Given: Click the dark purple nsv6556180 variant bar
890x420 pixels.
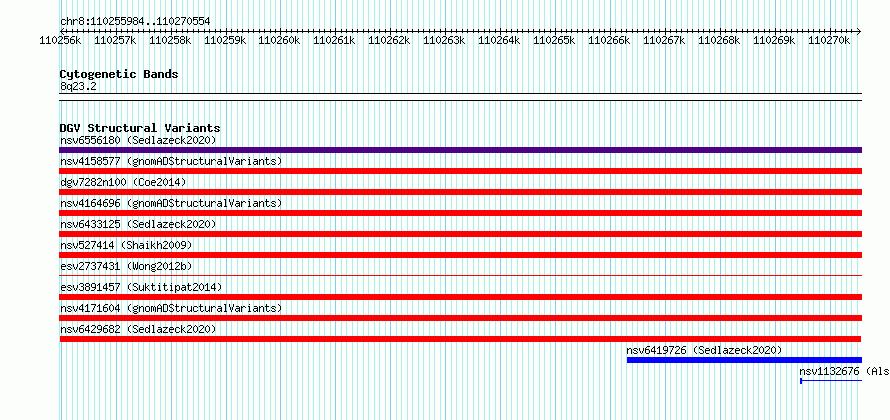Looking at the screenshot, I should (x=460, y=150).
